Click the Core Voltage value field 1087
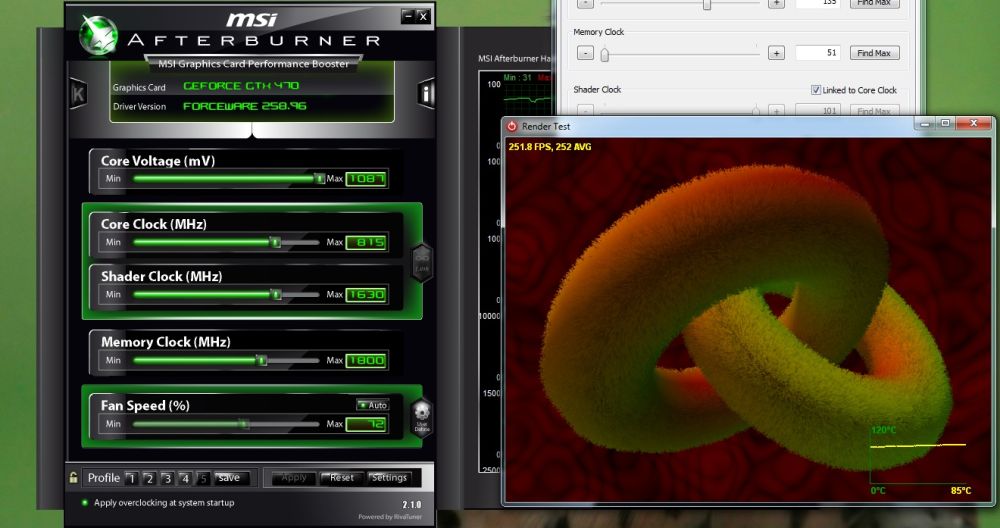 click(366, 179)
